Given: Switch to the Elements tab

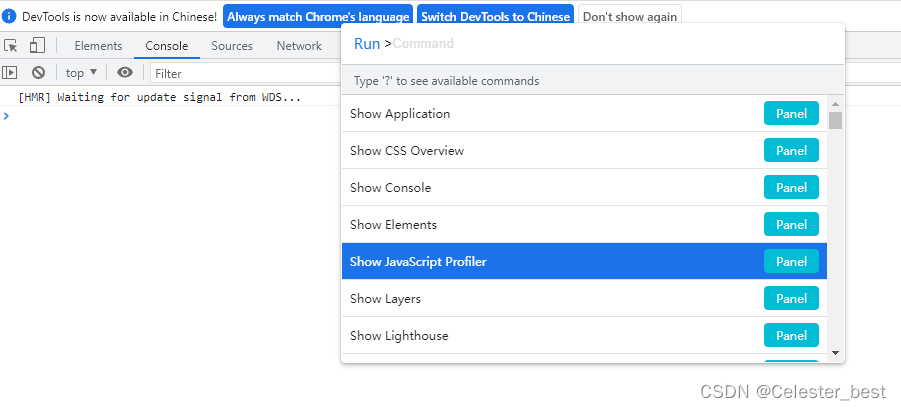Looking at the screenshot, I should pos(98,46).
